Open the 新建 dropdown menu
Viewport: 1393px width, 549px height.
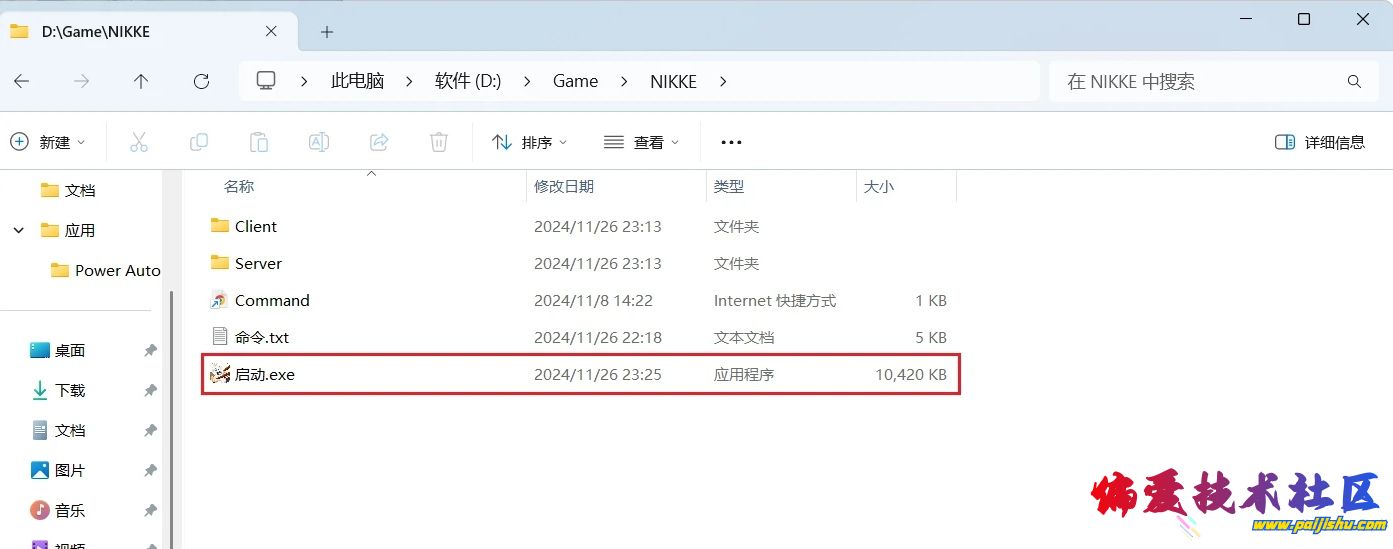(48, 142)
